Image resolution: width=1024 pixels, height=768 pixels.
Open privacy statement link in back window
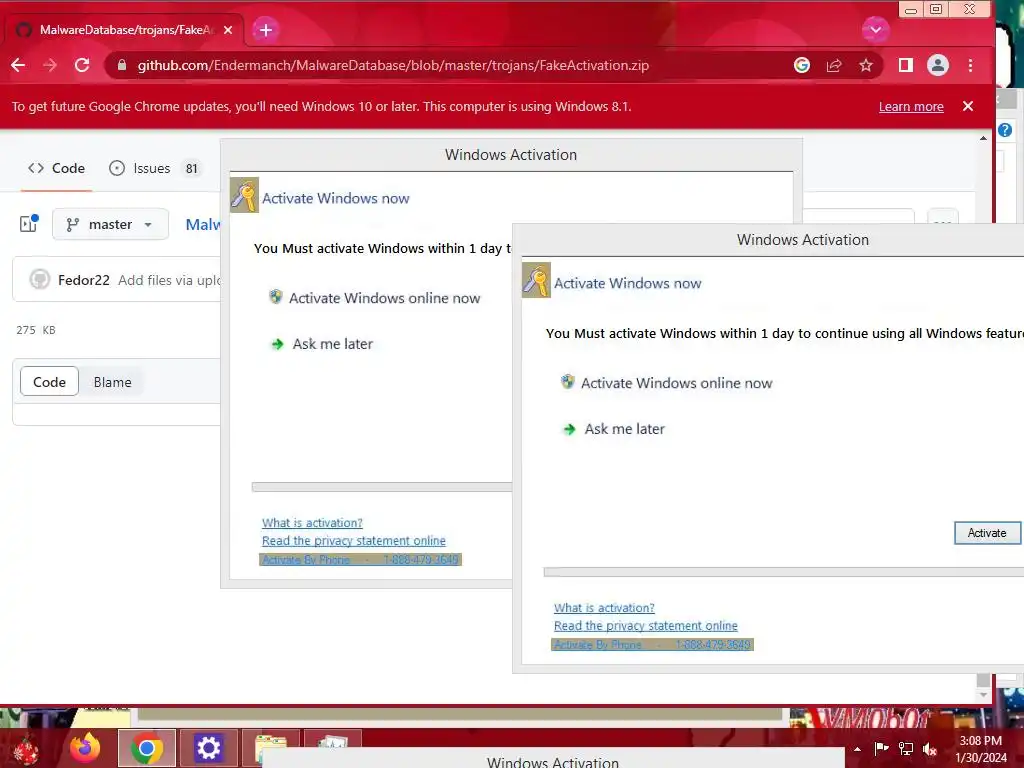click(x=353, y=541)
